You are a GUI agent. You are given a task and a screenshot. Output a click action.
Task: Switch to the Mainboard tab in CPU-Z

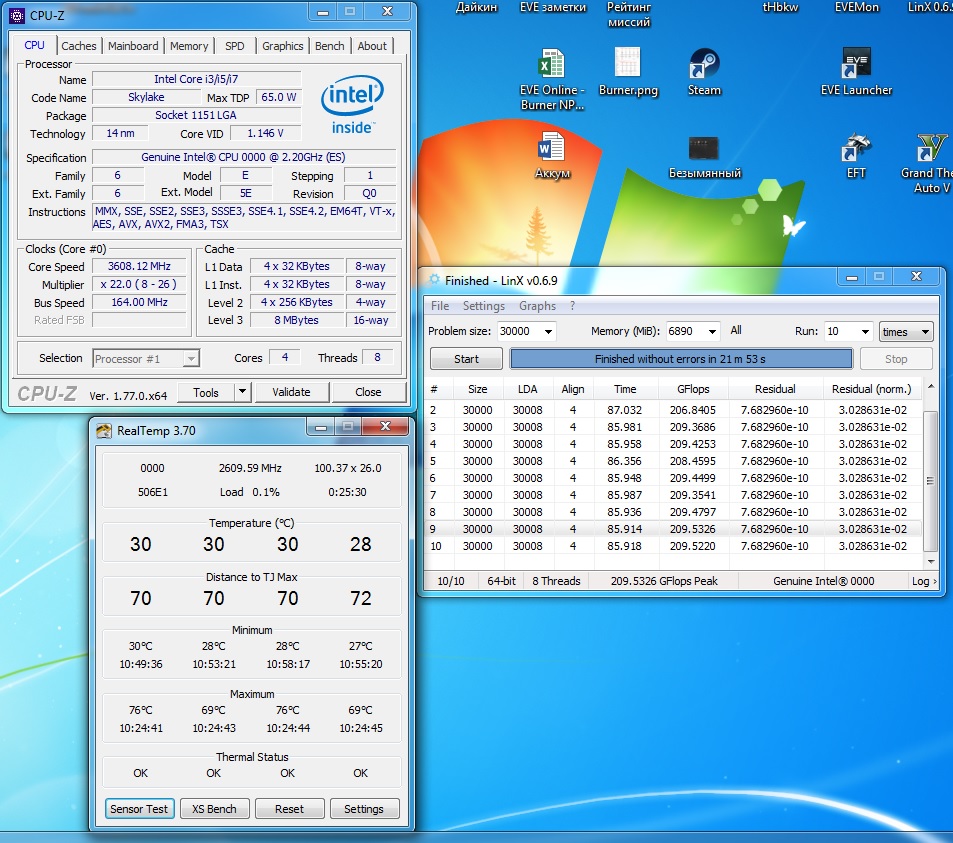point(133,46)
